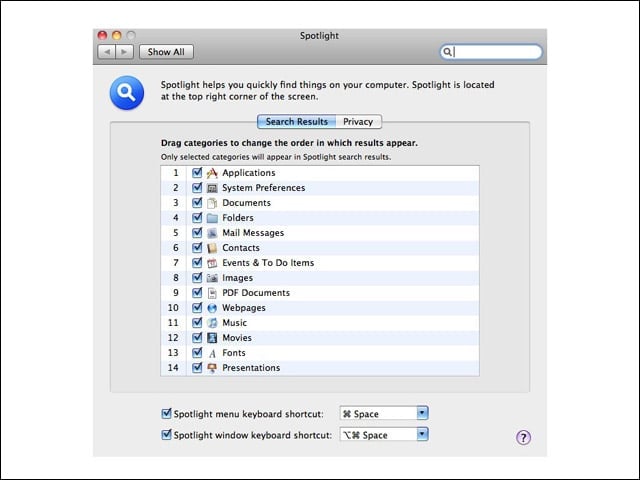Select the Applications row label

click(x=249, y=173)
